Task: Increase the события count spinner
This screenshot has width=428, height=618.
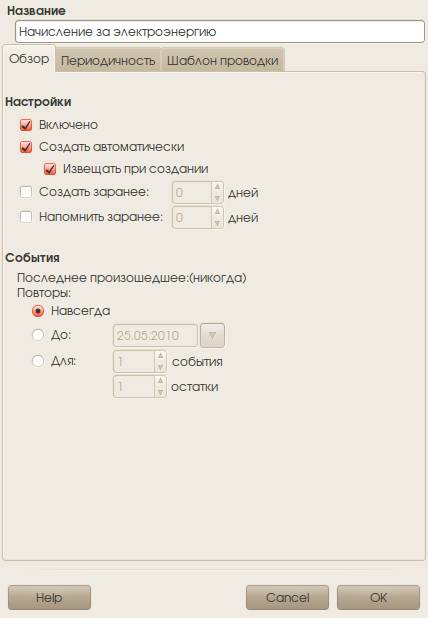Action: (x=160, y=356)
